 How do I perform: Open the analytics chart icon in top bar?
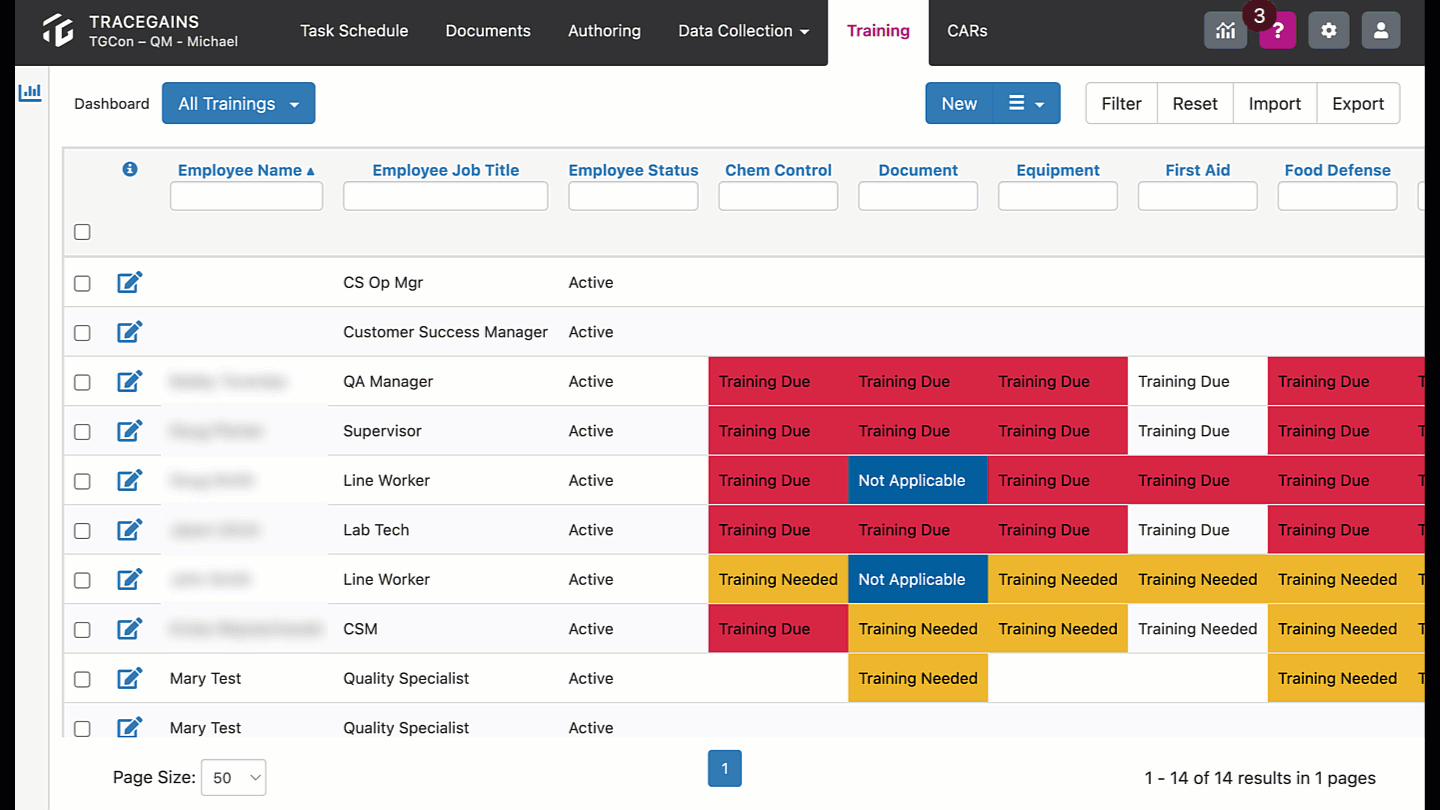coord(1225,31)
